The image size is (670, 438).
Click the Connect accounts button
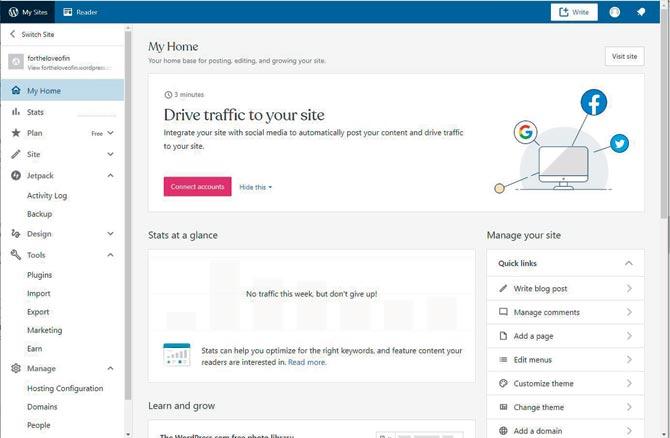coord(197,186)
